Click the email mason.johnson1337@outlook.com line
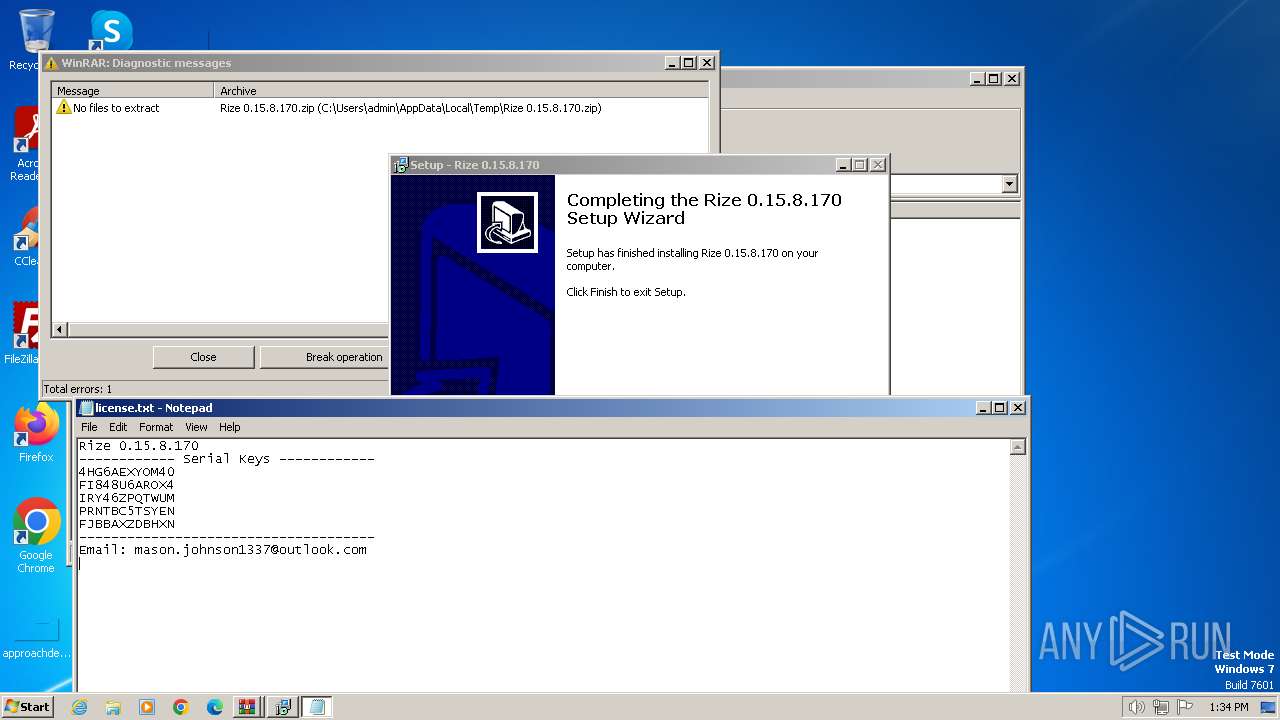 [223, 550]
